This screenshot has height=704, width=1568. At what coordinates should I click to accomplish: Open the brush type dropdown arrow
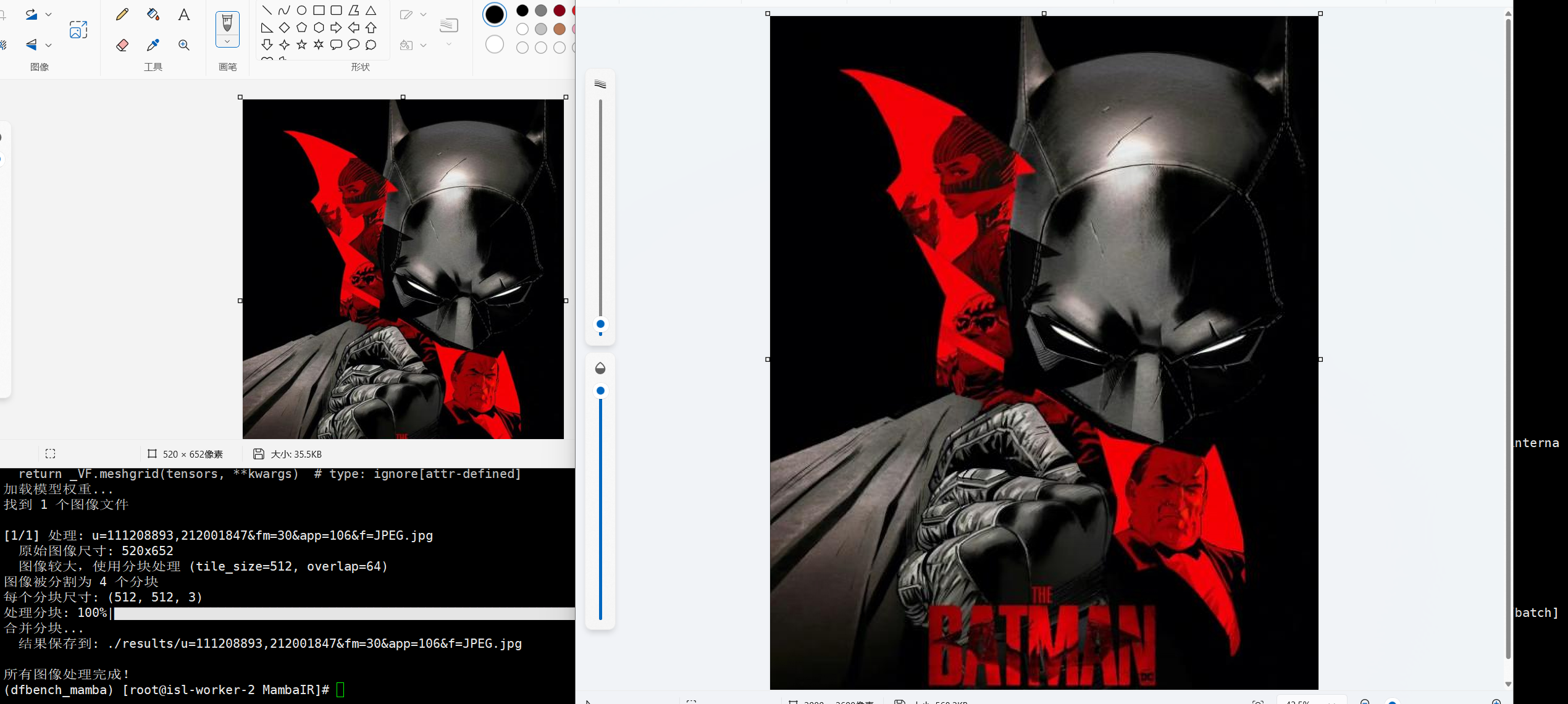pos(227,41)
